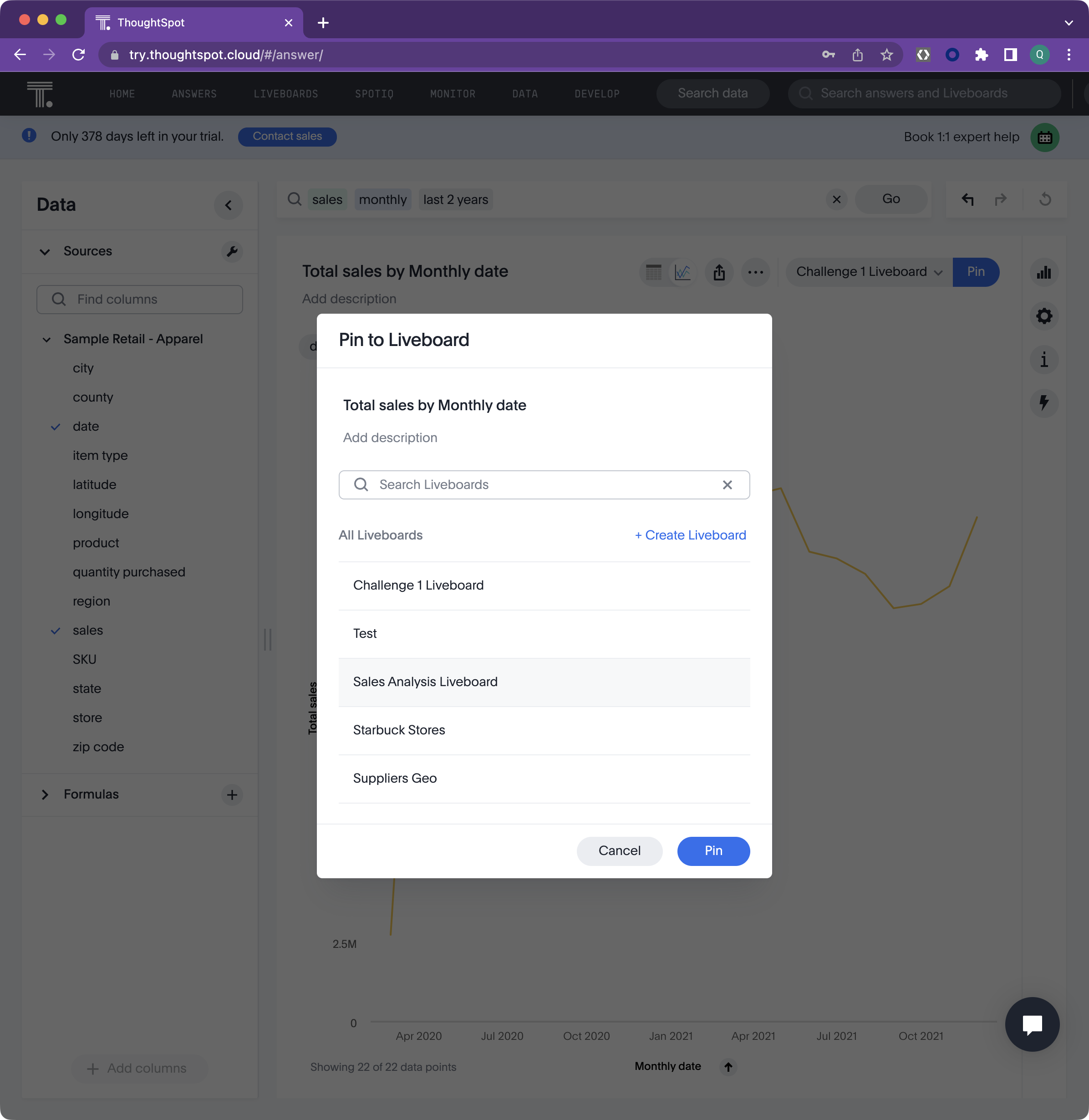Image resolution: width=1089 pixels, height=1120 pixels.
Task: Click the 'monthly' search token
Action: click(x=382, y=199)
